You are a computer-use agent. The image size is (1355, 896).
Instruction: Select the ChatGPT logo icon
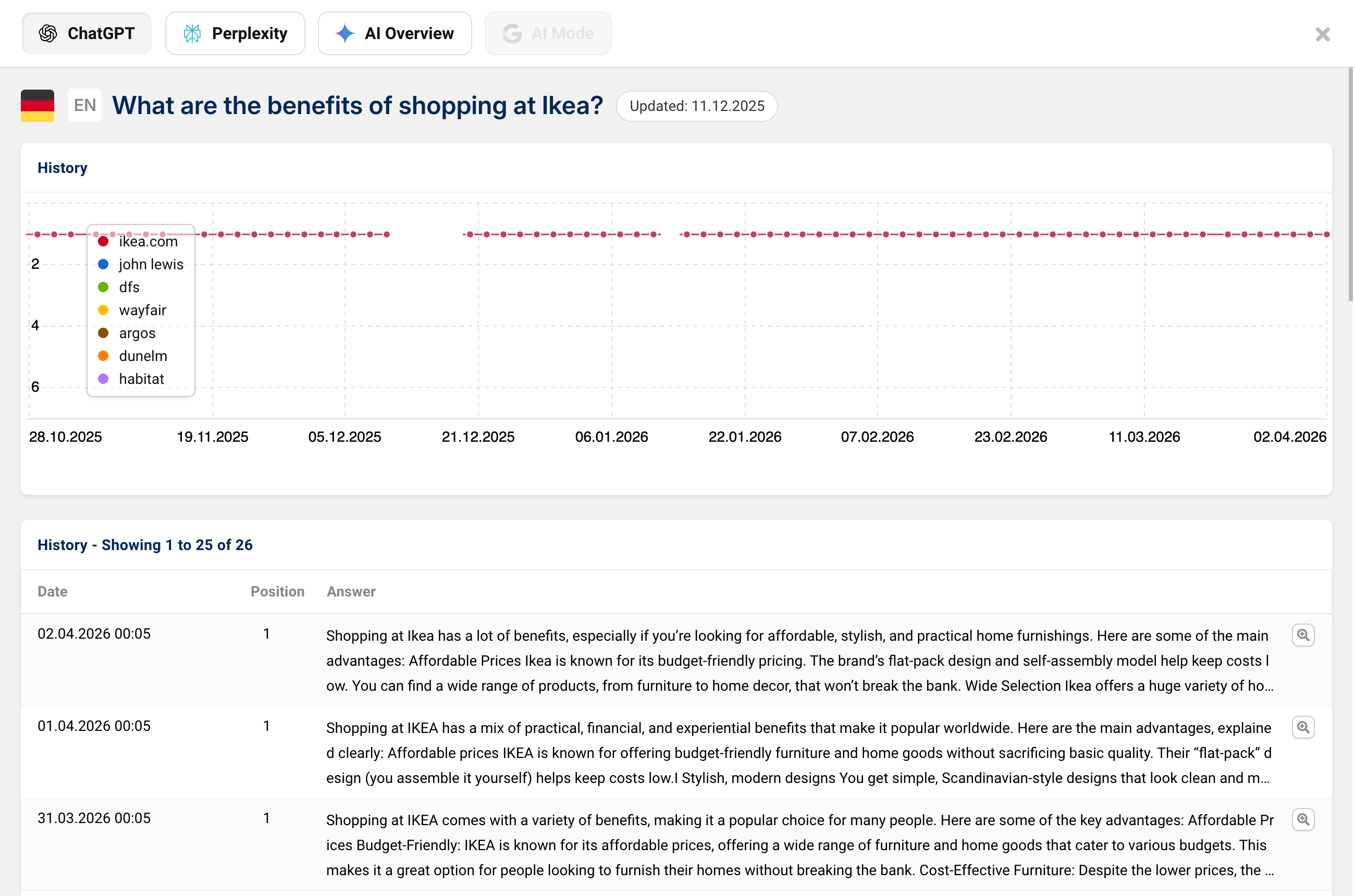(48, 33)
